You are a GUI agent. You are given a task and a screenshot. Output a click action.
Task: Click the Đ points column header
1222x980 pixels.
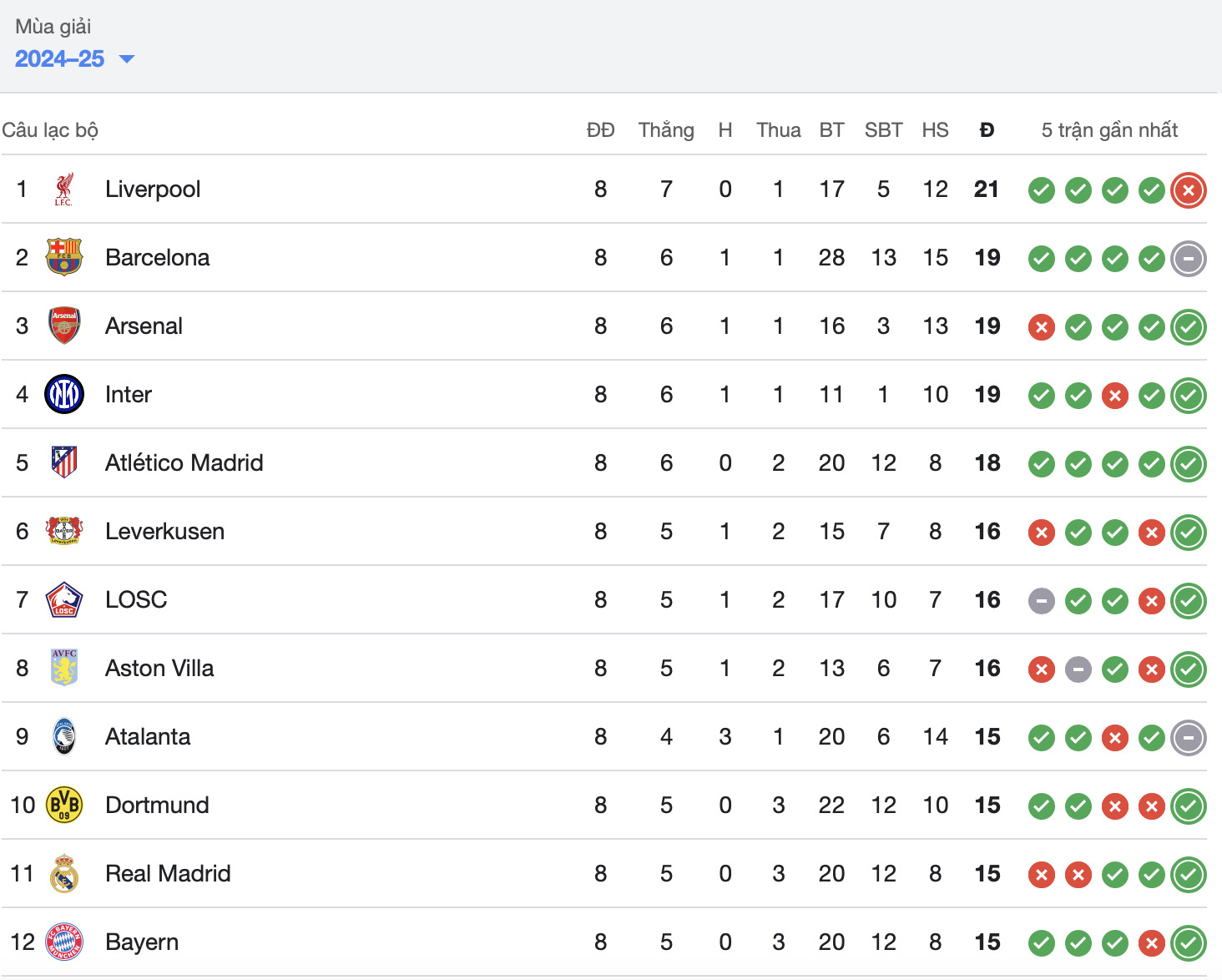coord(986,130)
